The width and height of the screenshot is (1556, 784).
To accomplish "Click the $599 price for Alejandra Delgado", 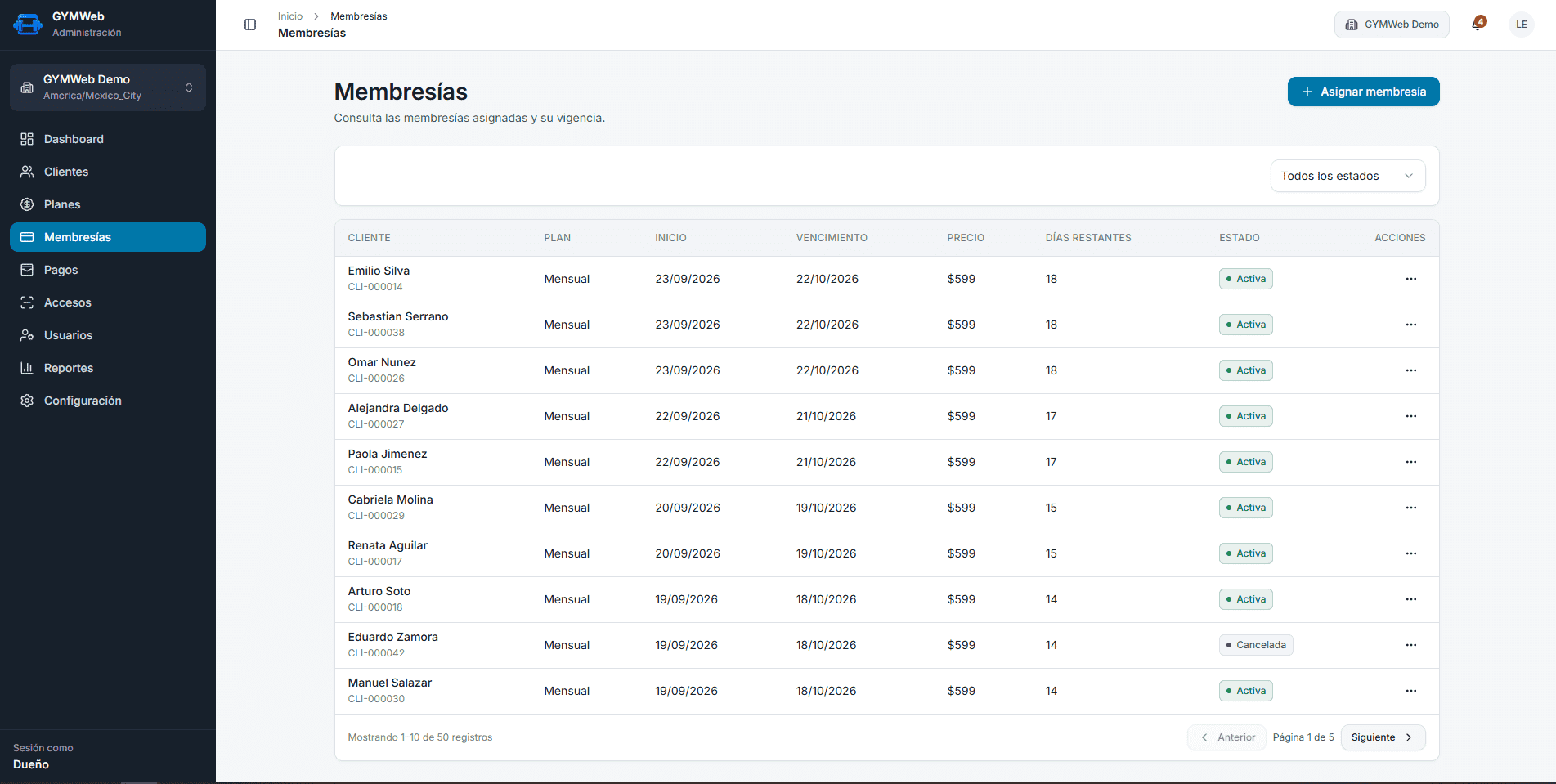I will point(962,416).
